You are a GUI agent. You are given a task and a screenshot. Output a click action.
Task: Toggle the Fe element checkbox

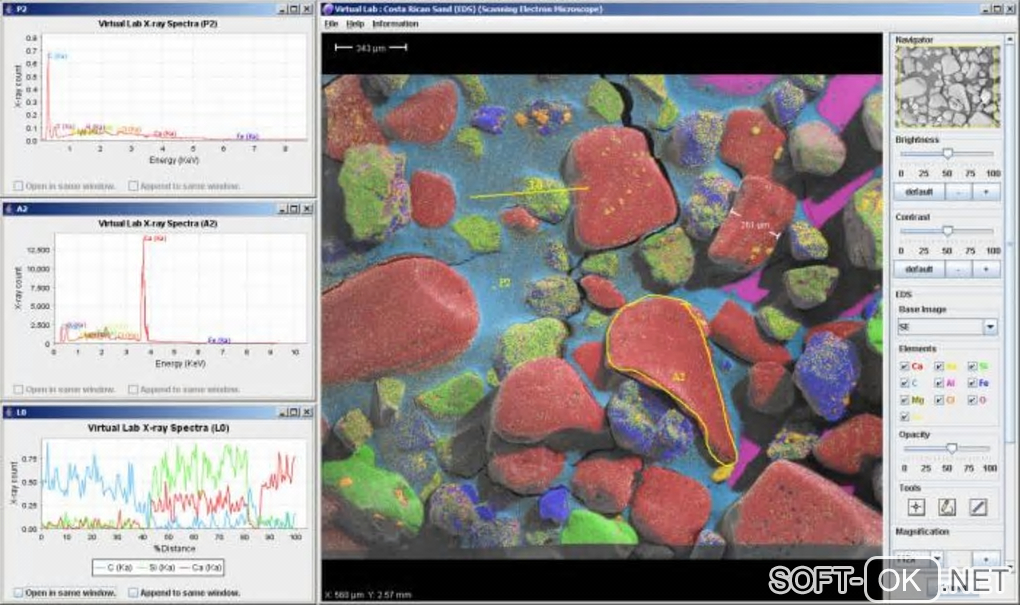click(972, 383)
